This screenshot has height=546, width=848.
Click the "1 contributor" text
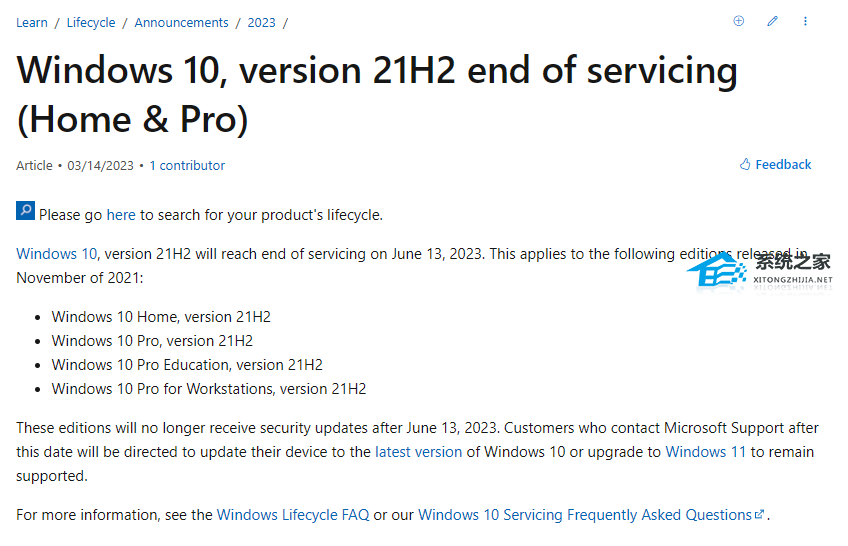point(187,166)
